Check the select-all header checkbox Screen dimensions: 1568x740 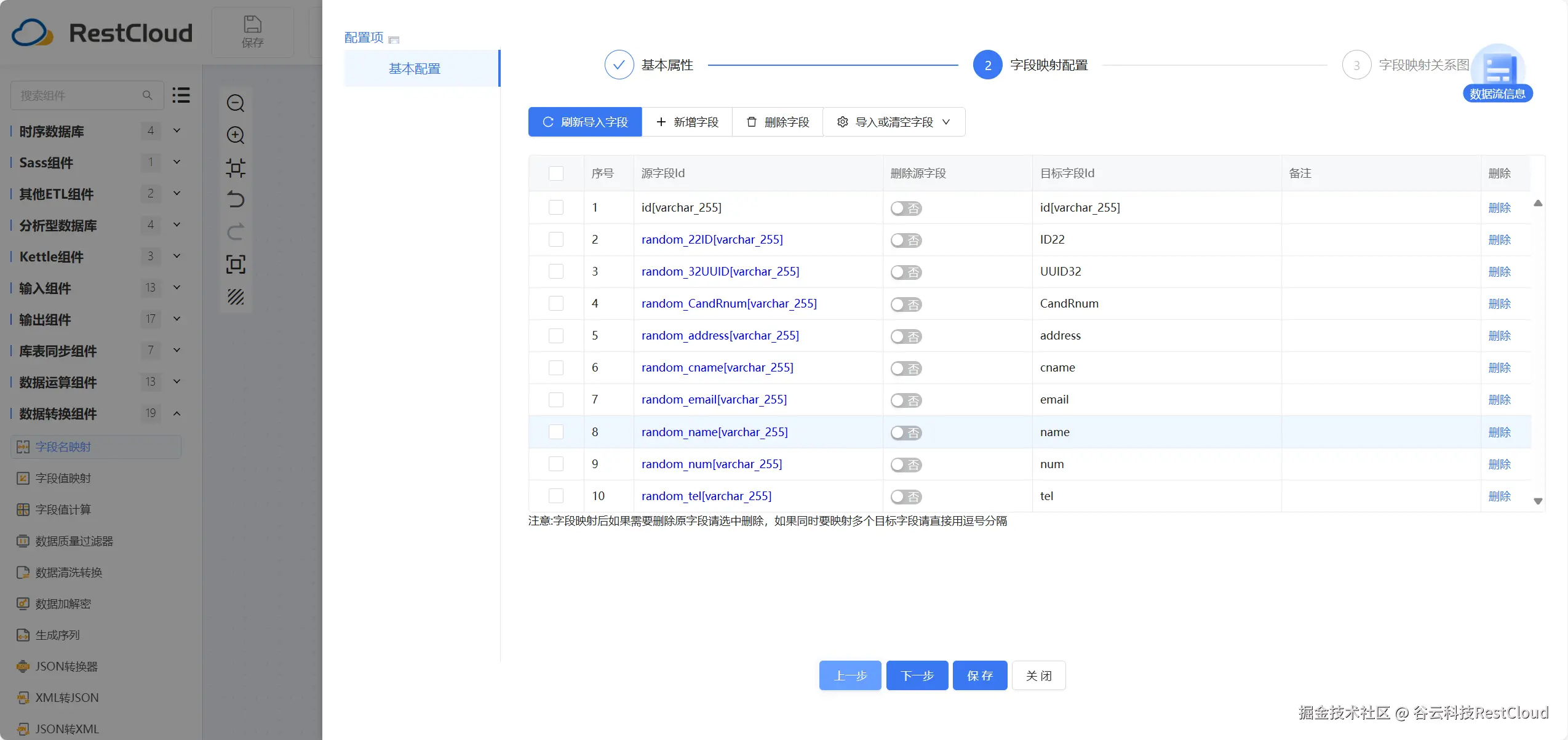click(556, 173)
